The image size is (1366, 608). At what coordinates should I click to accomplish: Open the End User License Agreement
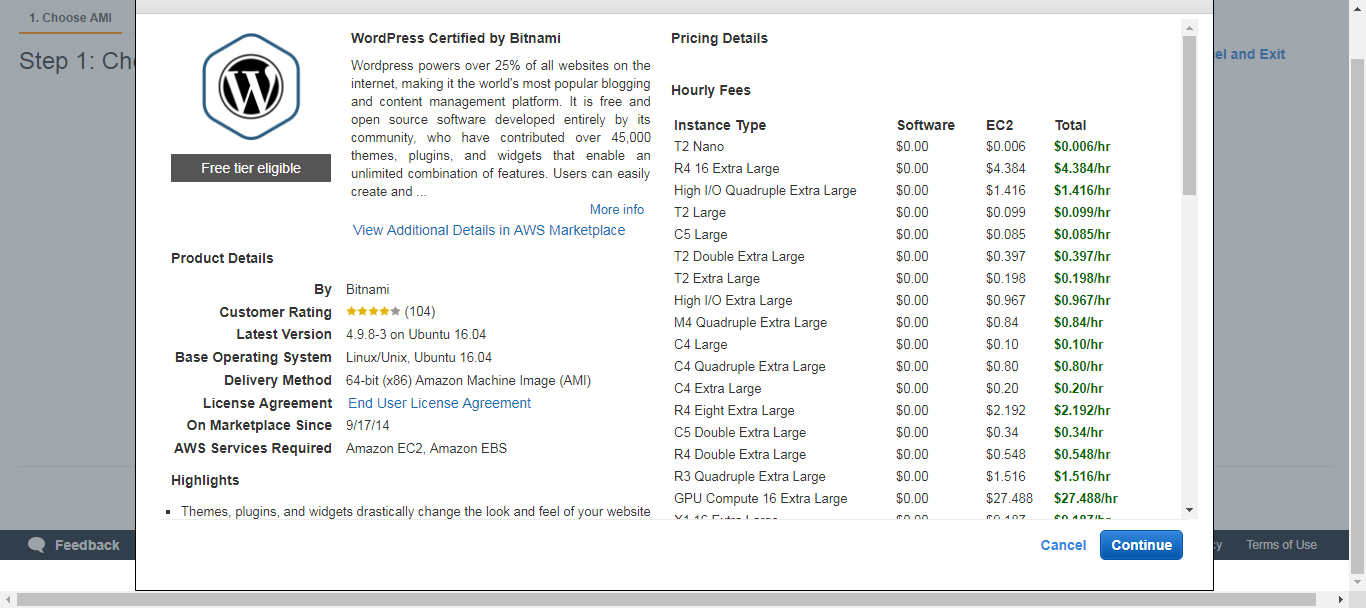point(438,403)
